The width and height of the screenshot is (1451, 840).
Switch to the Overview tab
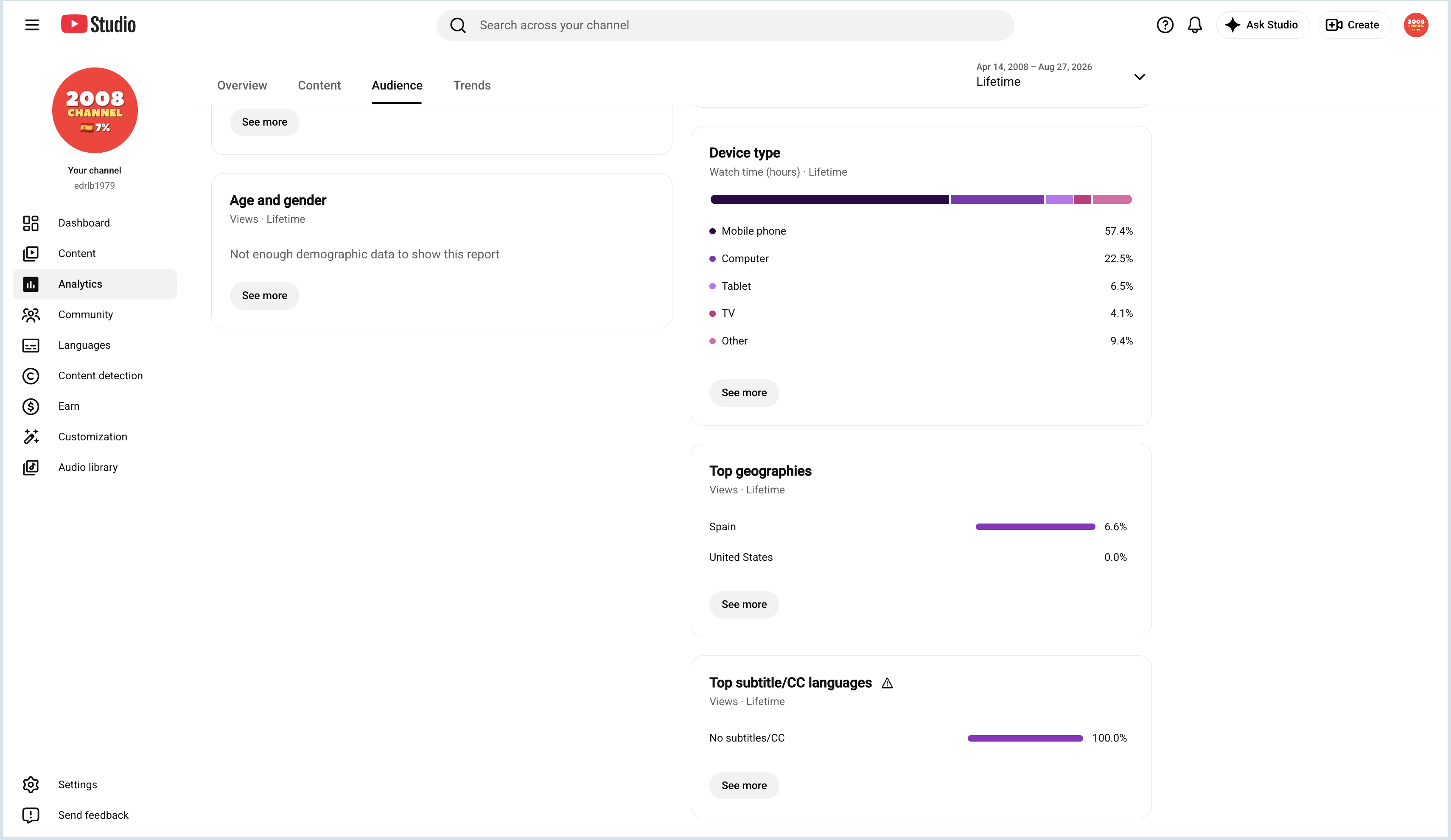click(242, 85)
